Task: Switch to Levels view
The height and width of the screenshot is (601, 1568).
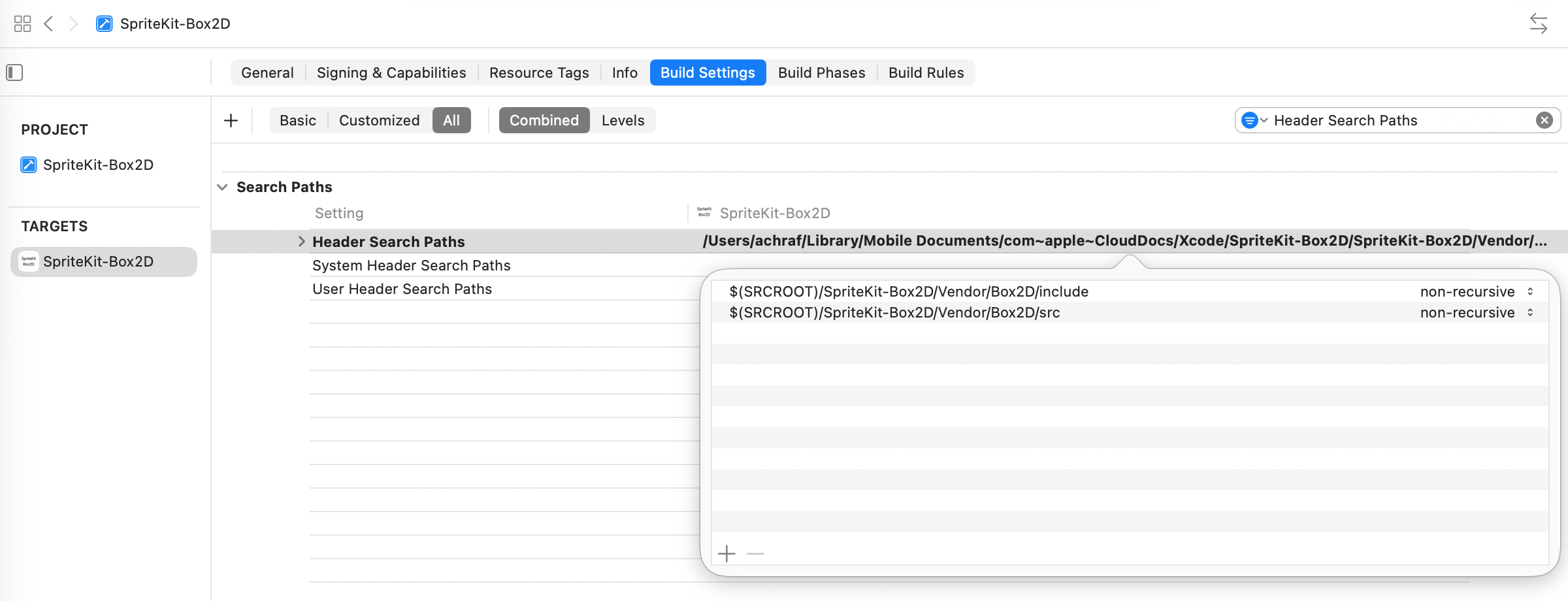Action: [x=623, y=120]
